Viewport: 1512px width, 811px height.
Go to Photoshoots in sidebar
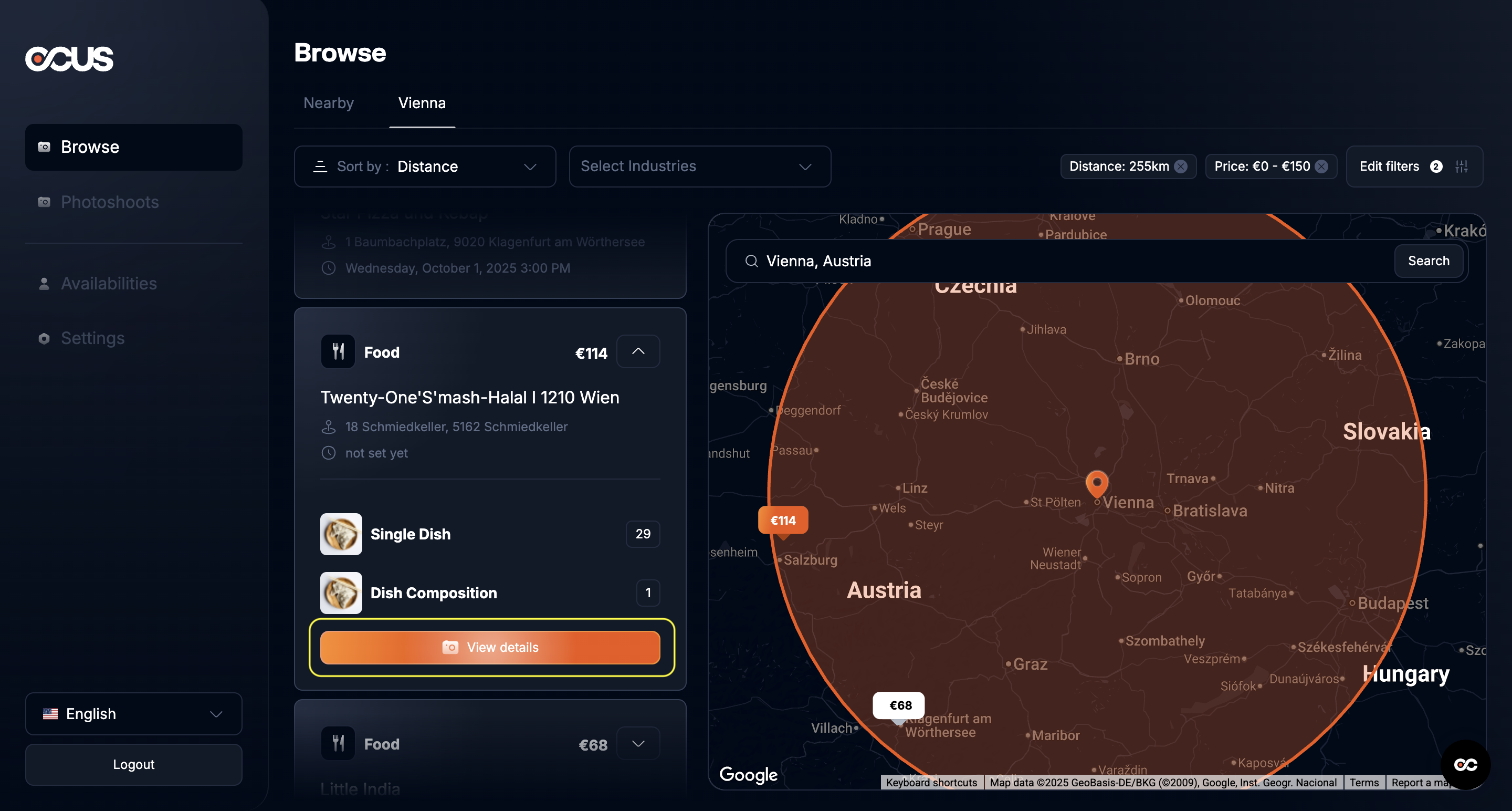(x=109, y=202)
